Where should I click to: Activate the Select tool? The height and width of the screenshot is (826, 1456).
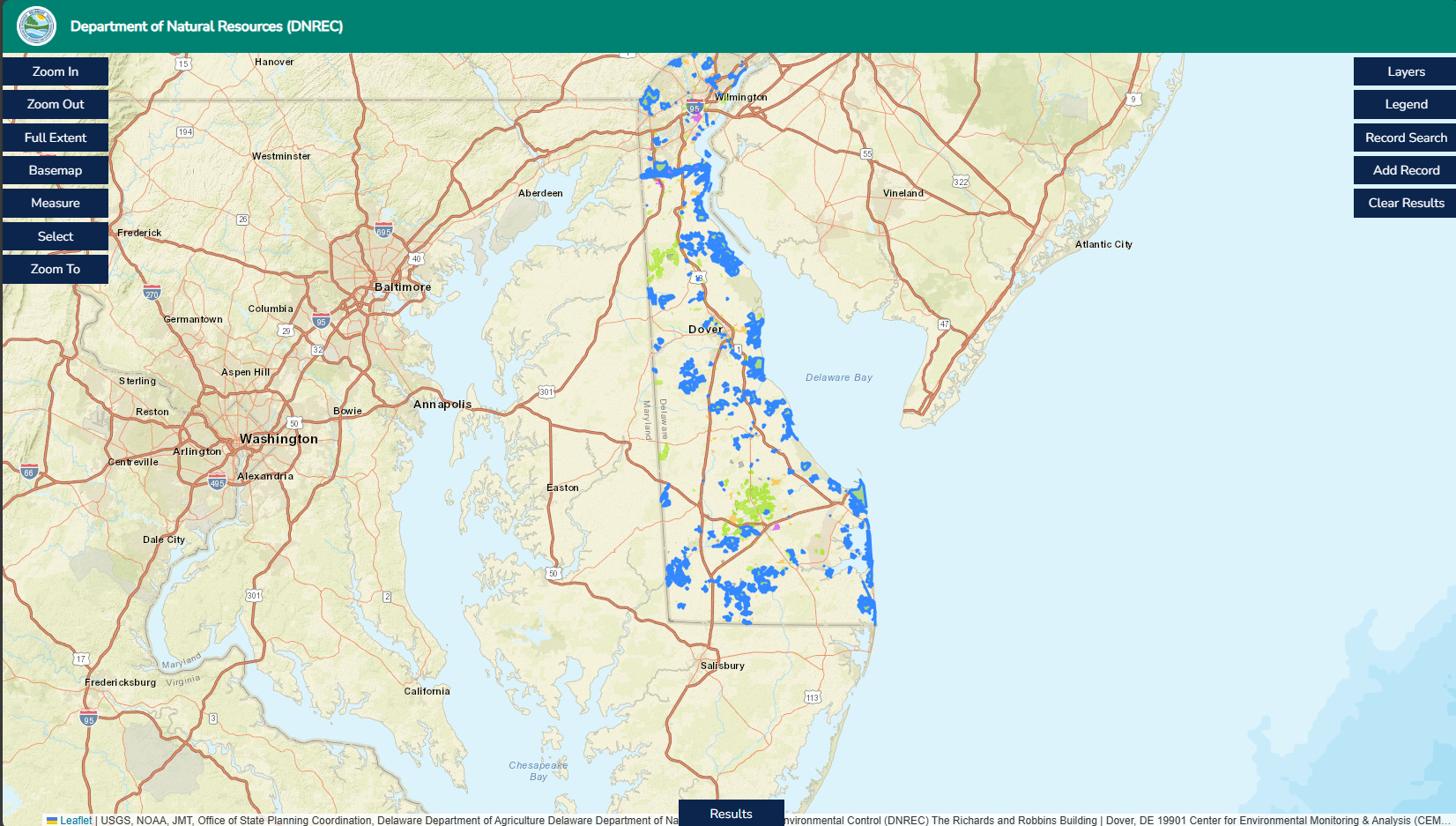click(56, 236)
